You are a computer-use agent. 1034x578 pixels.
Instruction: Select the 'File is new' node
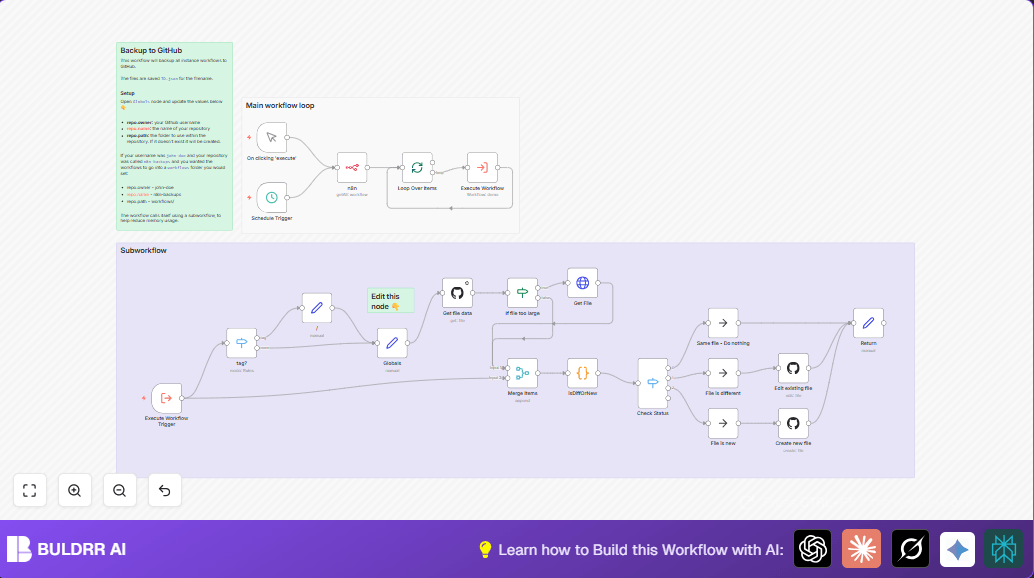coord(723,423)
